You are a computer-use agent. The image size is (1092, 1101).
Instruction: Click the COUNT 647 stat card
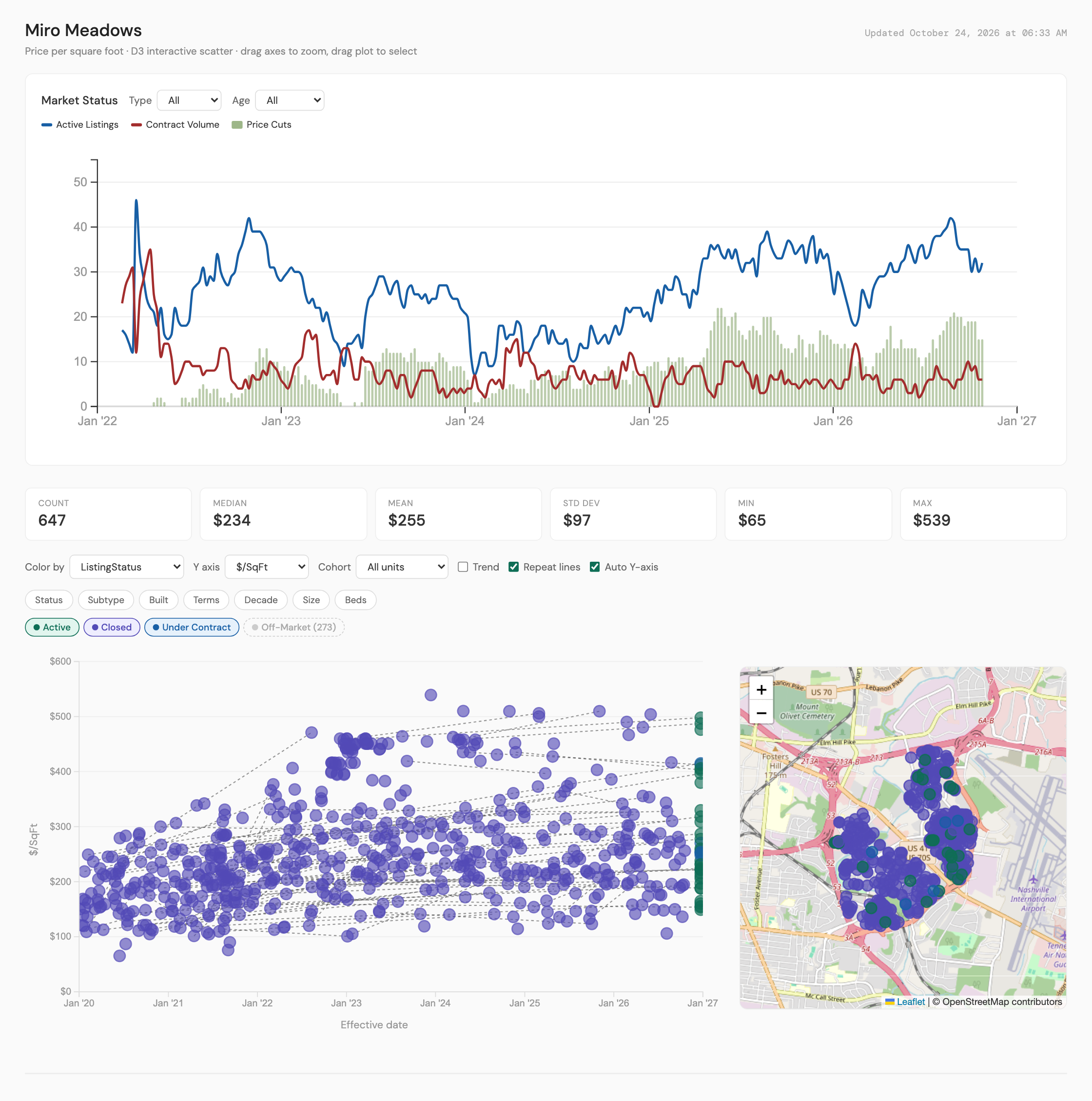coord(108,514)
